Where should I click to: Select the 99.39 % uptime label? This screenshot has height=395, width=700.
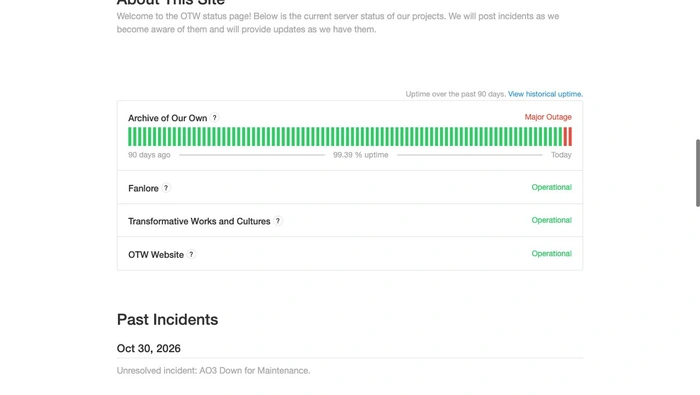click(361, 155)
